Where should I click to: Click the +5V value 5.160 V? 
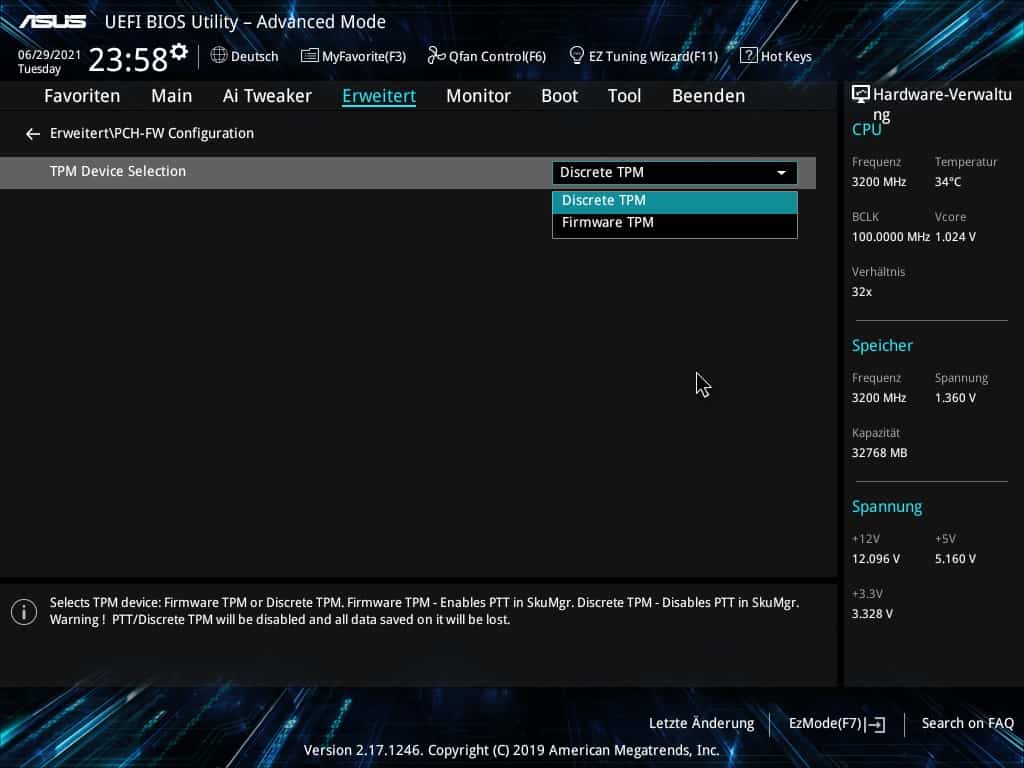(955, 560)
